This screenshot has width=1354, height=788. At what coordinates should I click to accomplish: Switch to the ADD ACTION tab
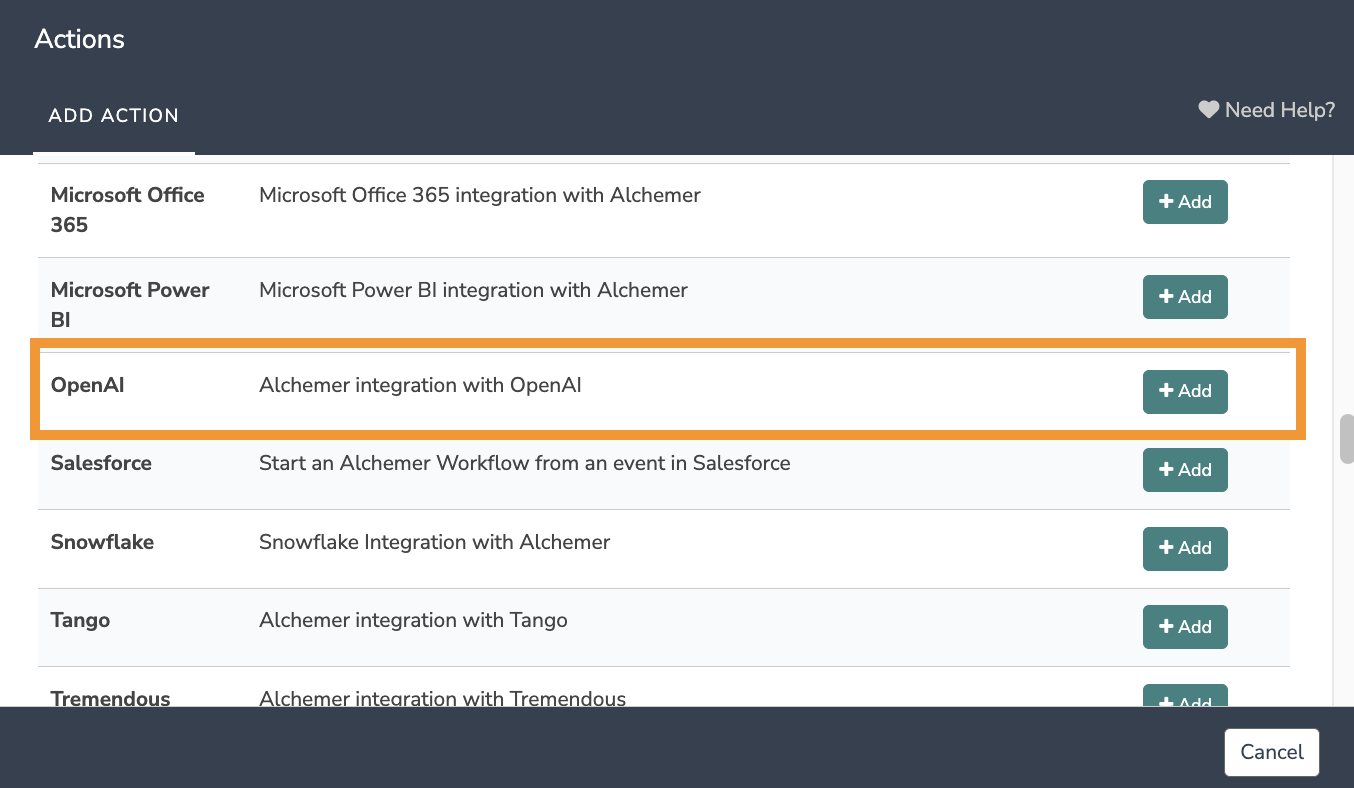point(114,116)
